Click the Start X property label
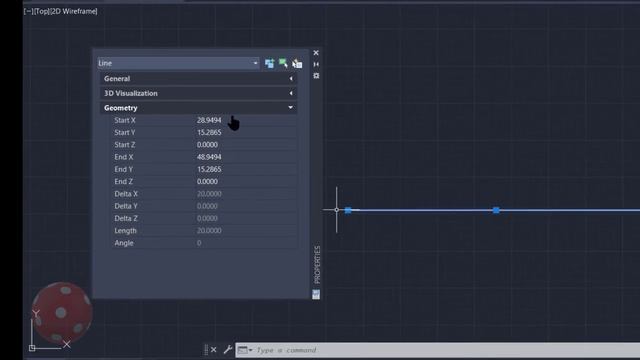 point(125,120)
